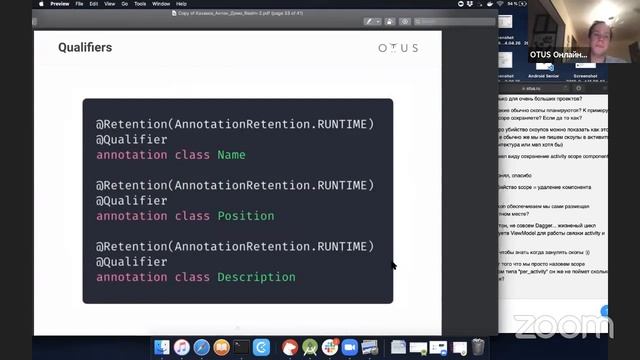Screen dimensions: 640x360
Task: Click the document proxy icon in title bar
Action: [x=174, y=13]
